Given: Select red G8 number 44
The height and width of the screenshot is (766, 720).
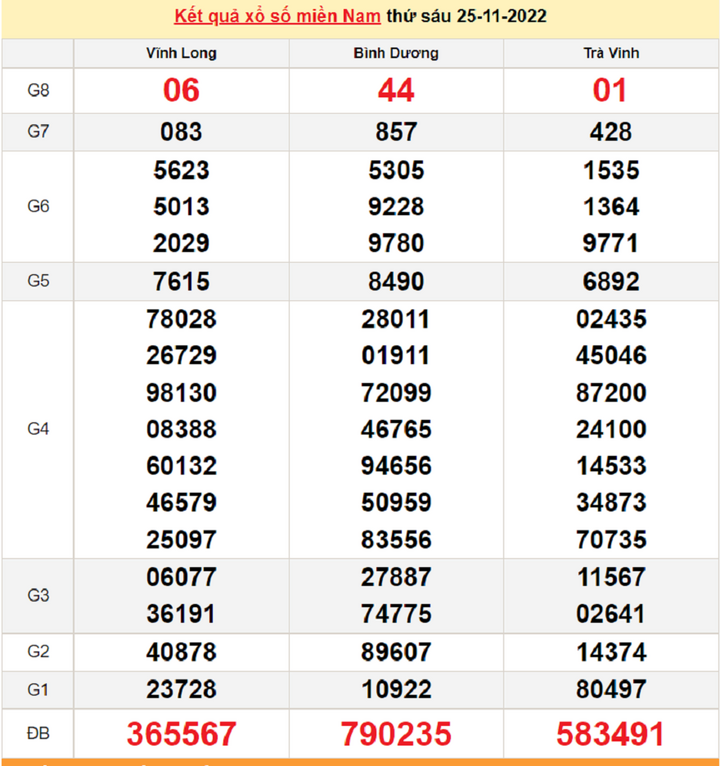Looking at the screenshot, I should (396, 90).
